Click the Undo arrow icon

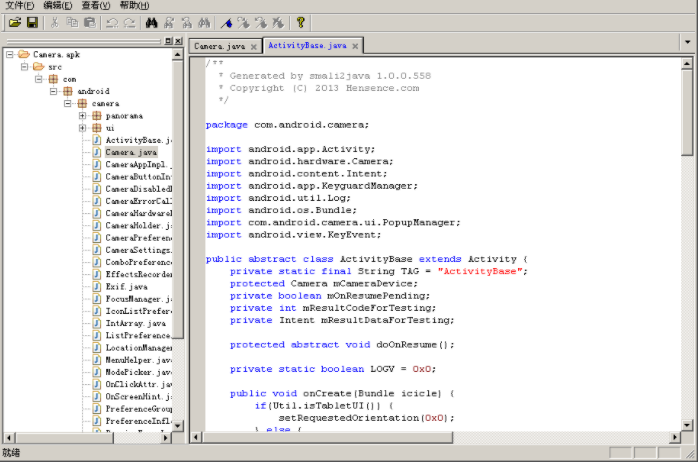(112, 22)
